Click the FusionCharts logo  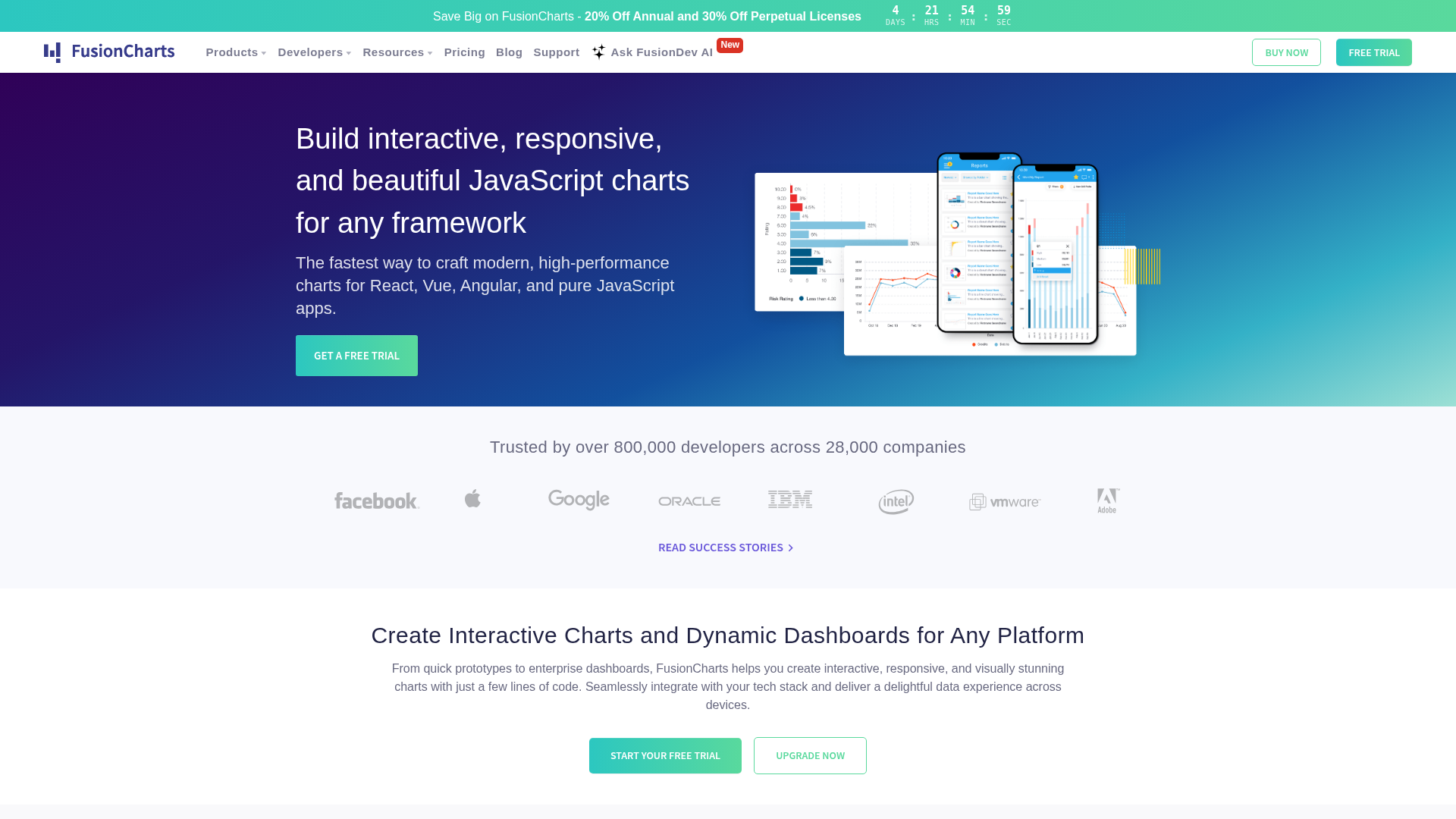109,52
